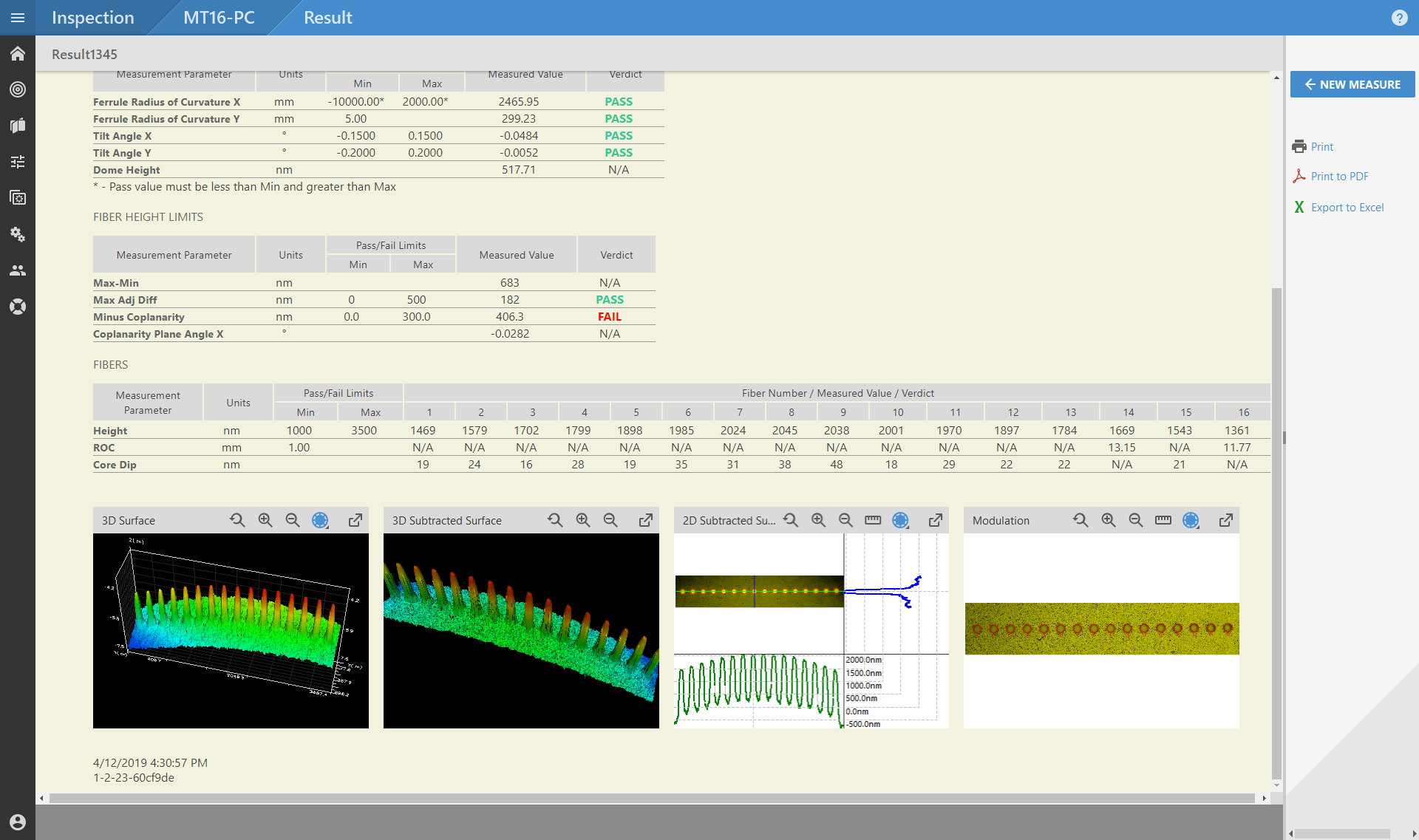Open the Home screen from the sidebar
Viewport: 1419px width, 840px height.
tap(18, 53)
